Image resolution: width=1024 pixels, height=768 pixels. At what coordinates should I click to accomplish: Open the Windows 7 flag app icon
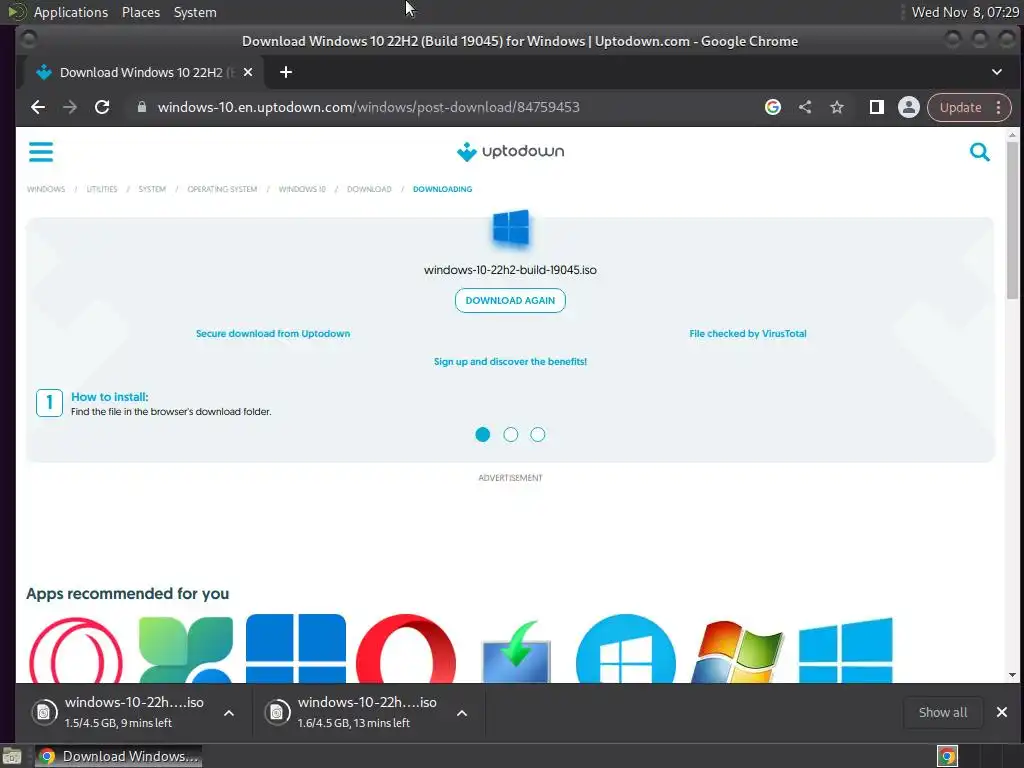click(737, 651)
